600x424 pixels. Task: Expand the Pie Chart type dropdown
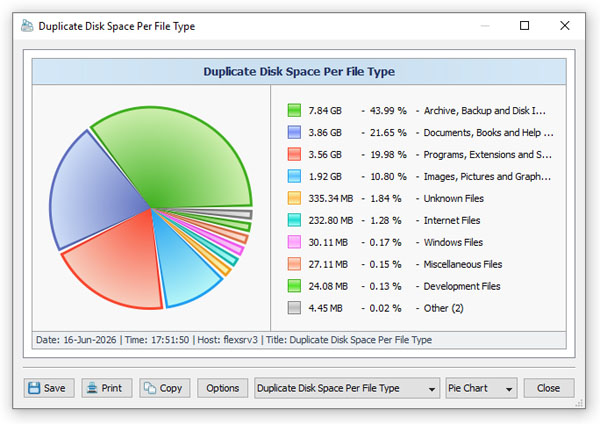click(x=481, y=388)
